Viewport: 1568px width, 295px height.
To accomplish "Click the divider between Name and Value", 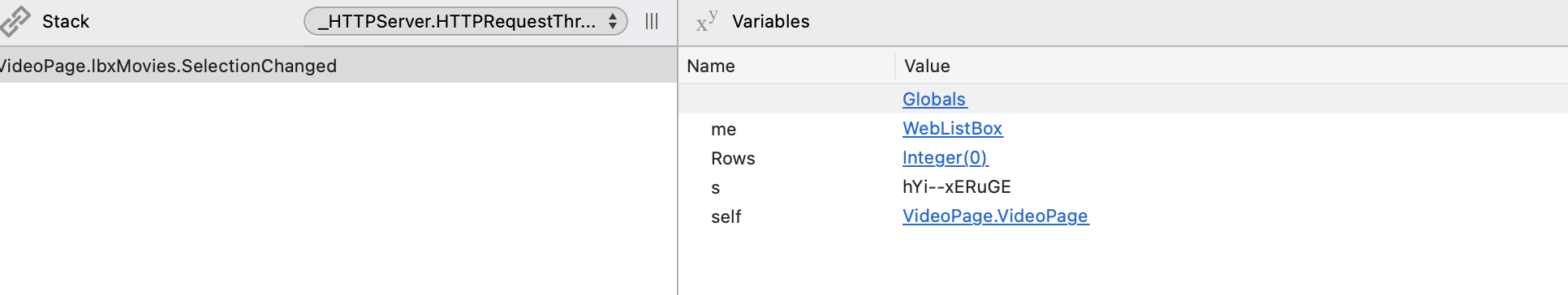I will [x=895, y=66].
